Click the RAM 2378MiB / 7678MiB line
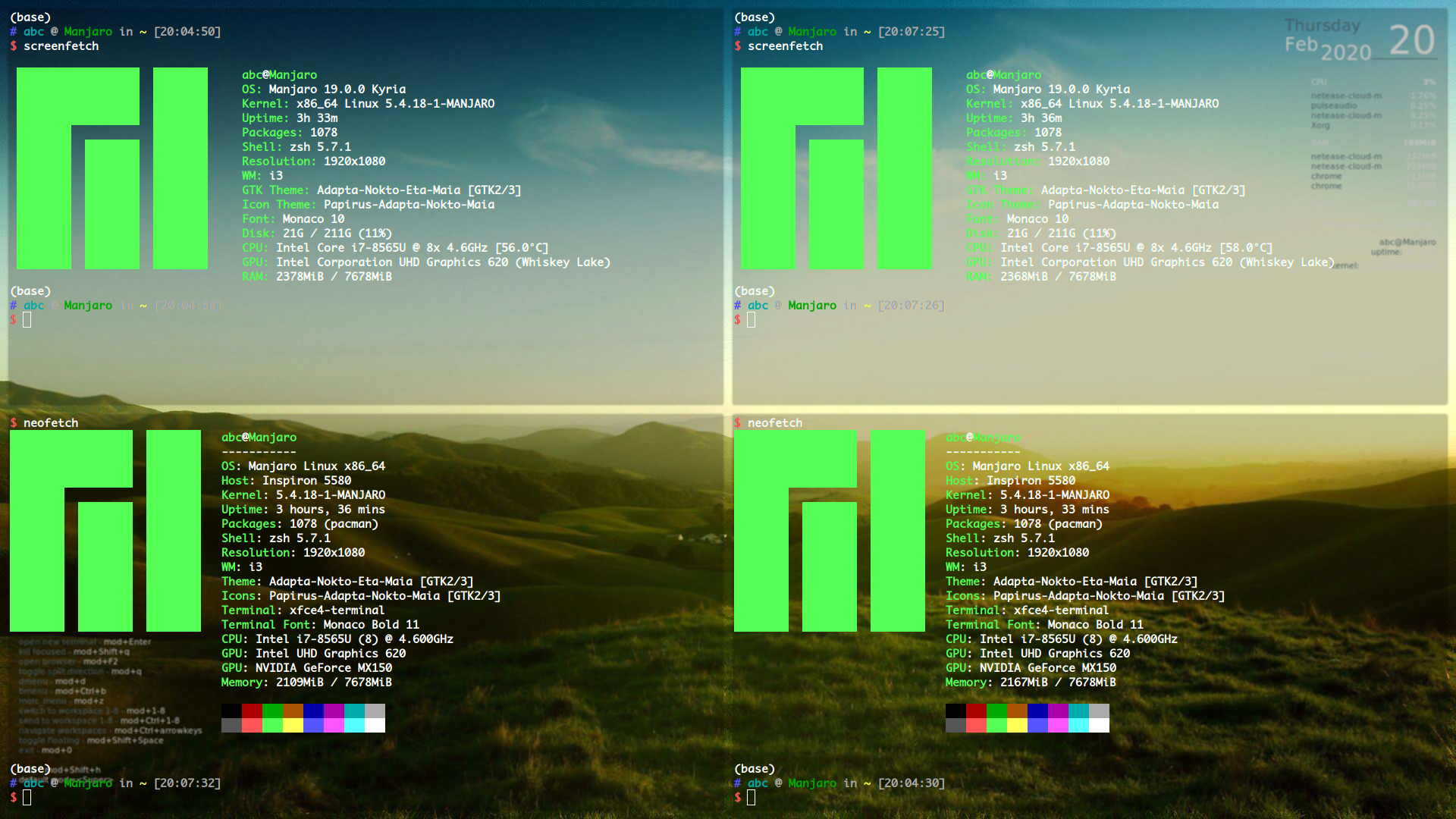The image size is (1456, 819). tap(317, 277)
